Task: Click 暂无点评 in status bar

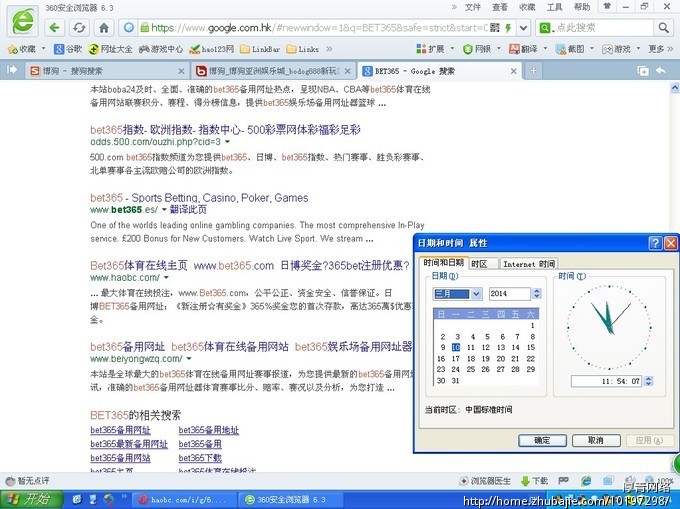Action: click(27, 481)
